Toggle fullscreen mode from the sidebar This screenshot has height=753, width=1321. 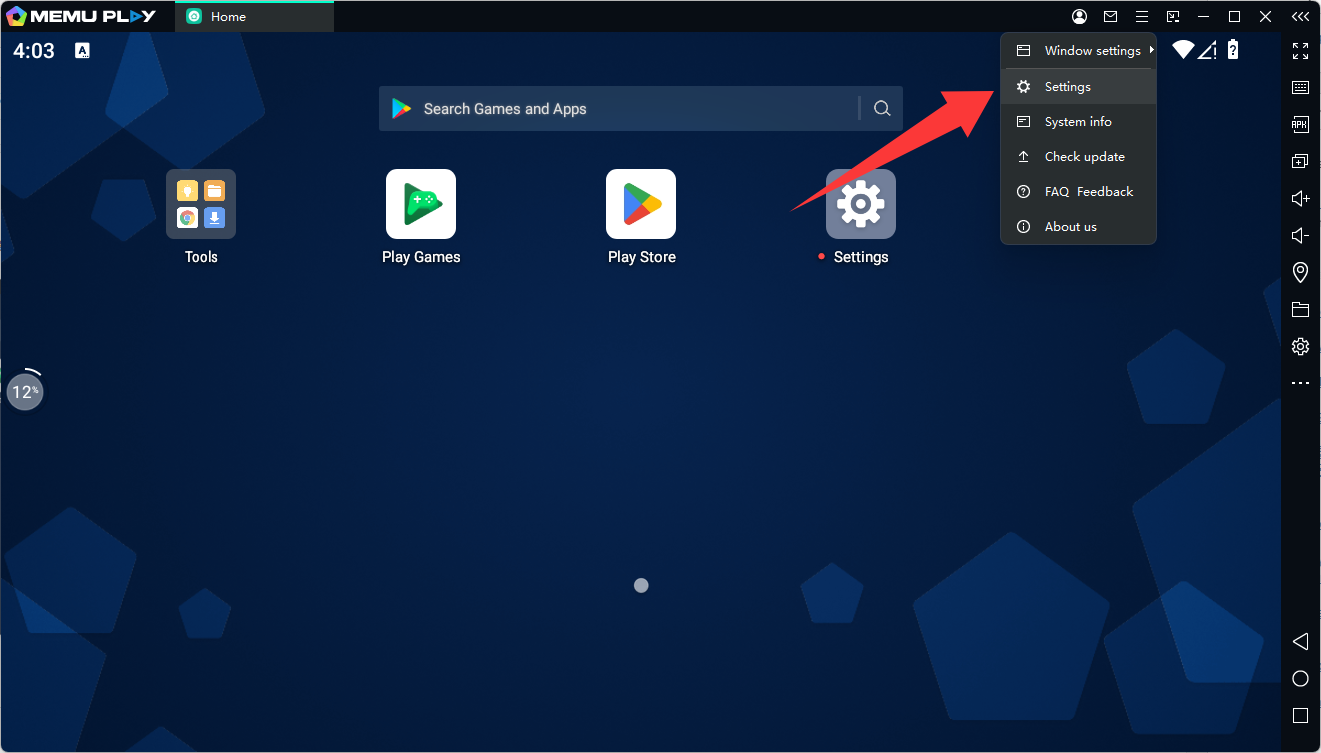[x=1300, y=51]
